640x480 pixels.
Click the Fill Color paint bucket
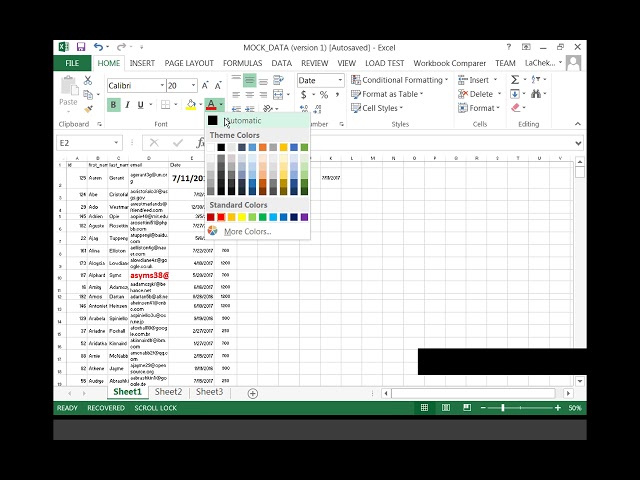191,105
